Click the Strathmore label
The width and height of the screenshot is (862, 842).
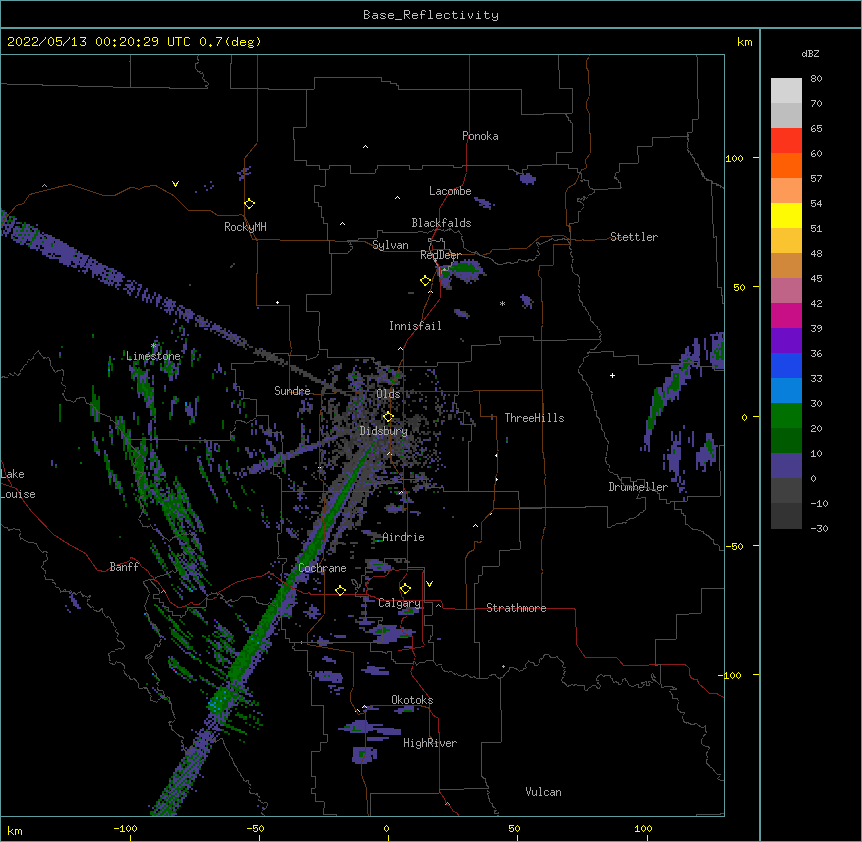pyautogui.click(x=516, y=608)
